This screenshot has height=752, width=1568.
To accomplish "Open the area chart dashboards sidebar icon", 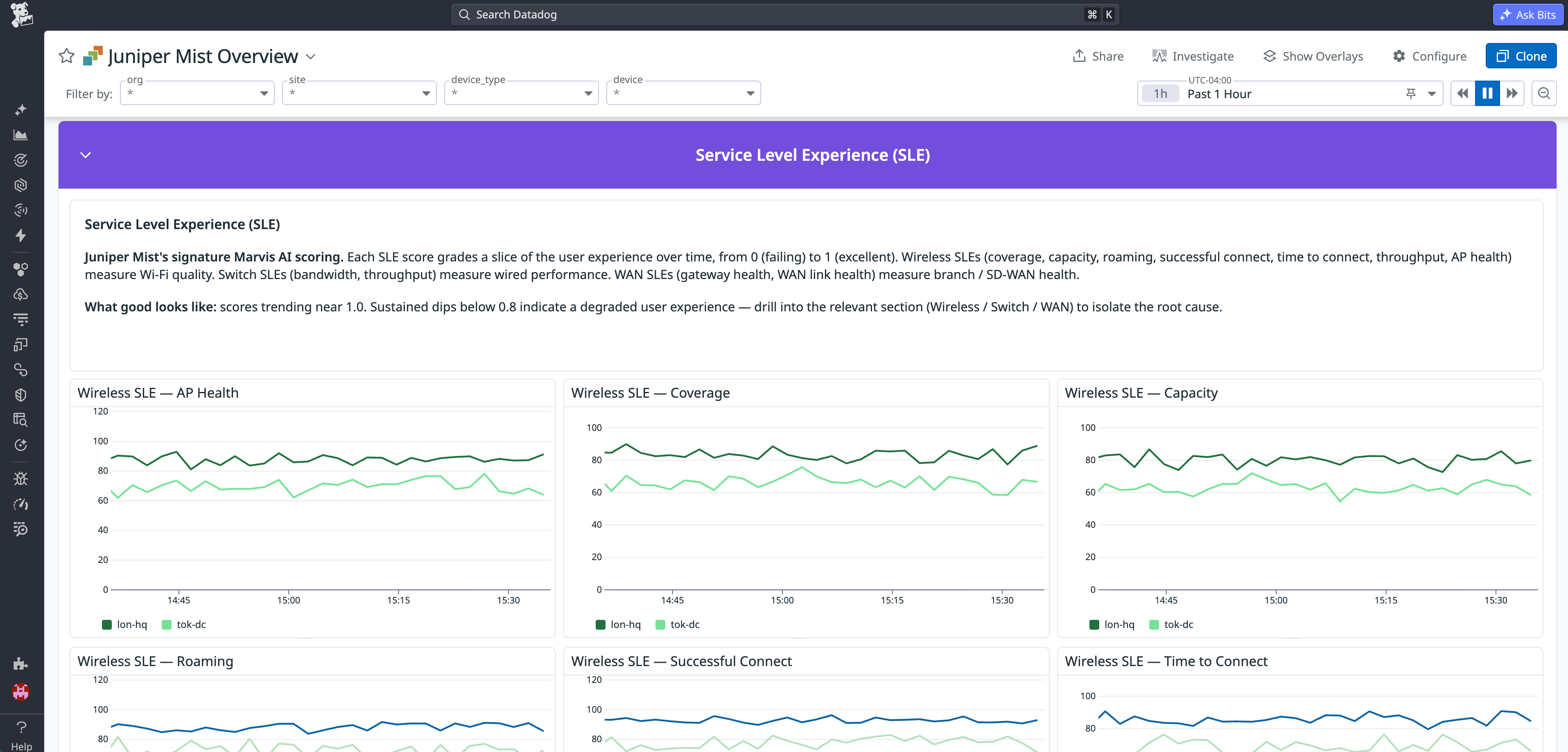I will (x=21, y=135).
